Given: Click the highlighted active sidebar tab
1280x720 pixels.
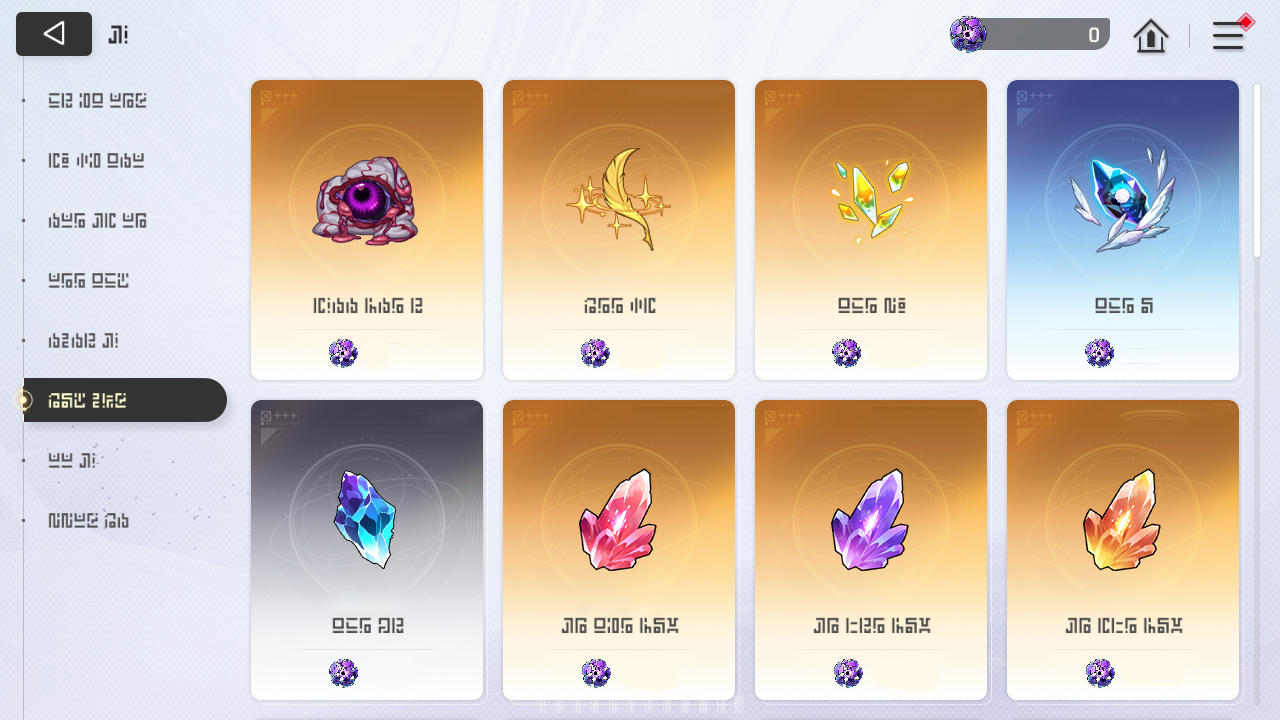Looking at the screenshot, I should [125, 400].
